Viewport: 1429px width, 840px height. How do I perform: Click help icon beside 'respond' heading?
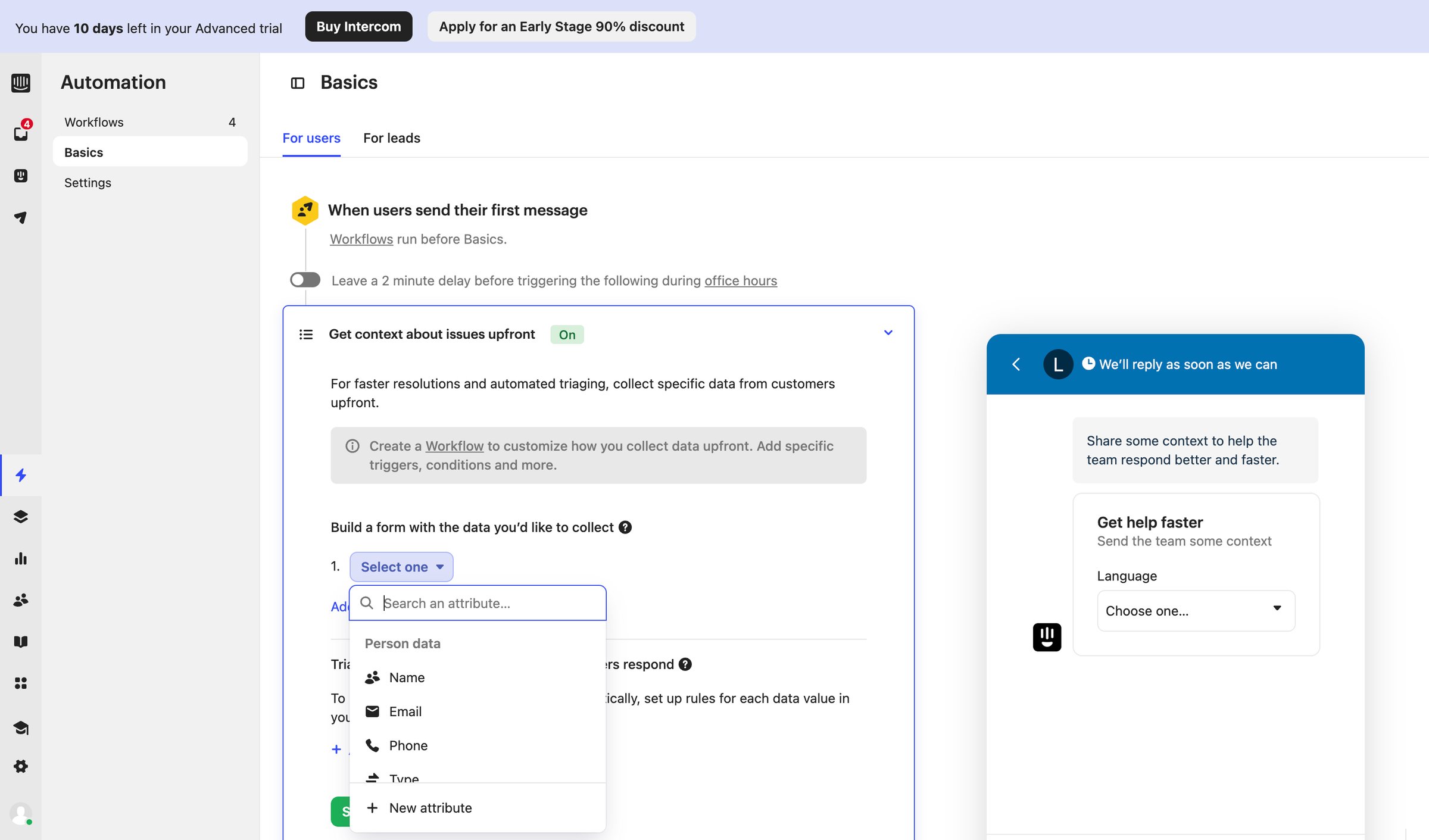tap(685, 664)
